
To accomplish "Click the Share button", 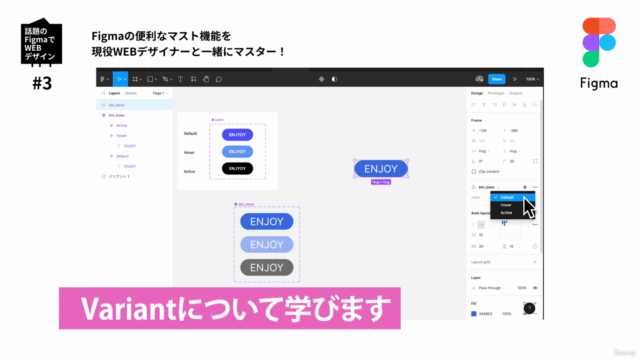I will (497, 79).
